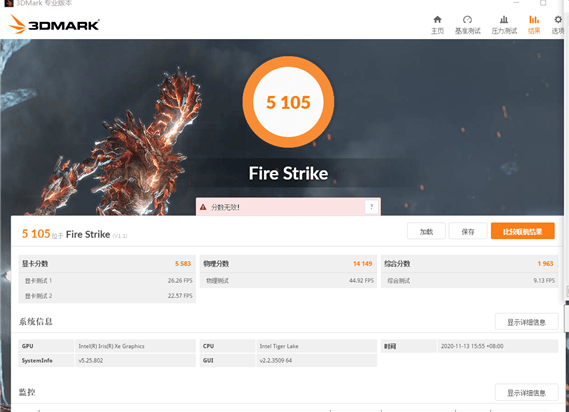Click the orange compare online results button

click(x=523, y=231)
